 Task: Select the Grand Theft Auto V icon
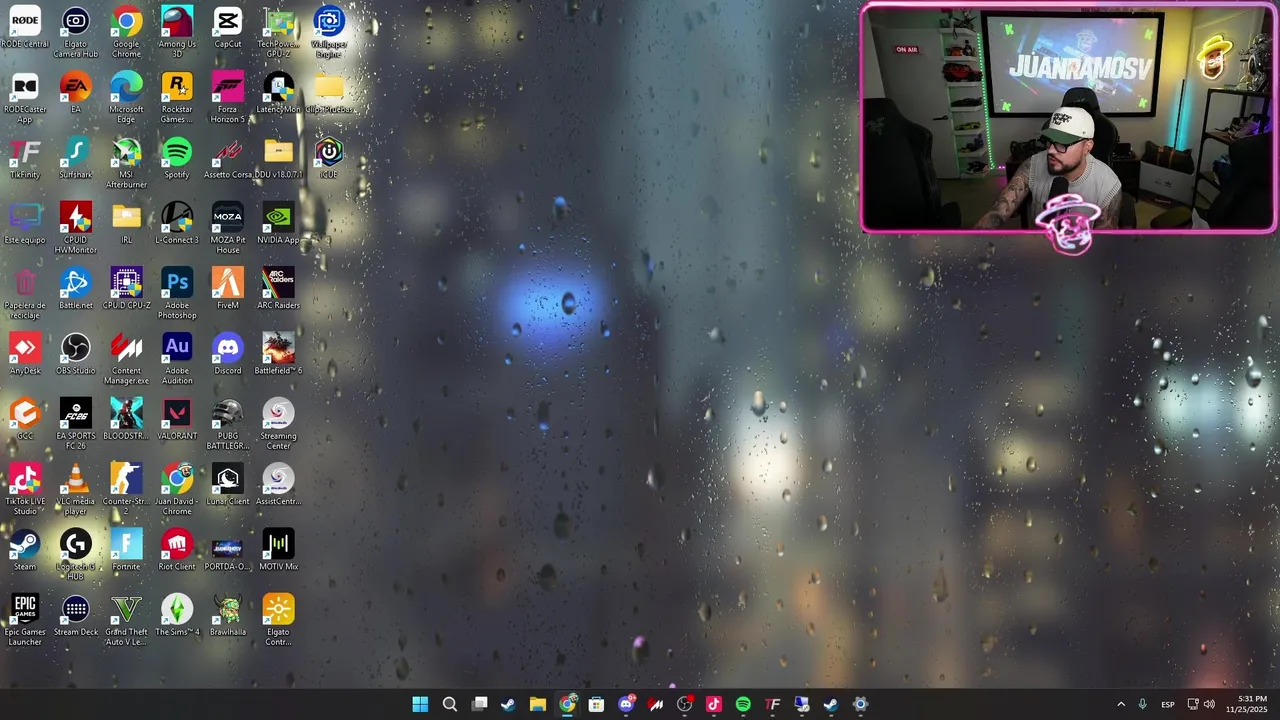tap(126, 620)
